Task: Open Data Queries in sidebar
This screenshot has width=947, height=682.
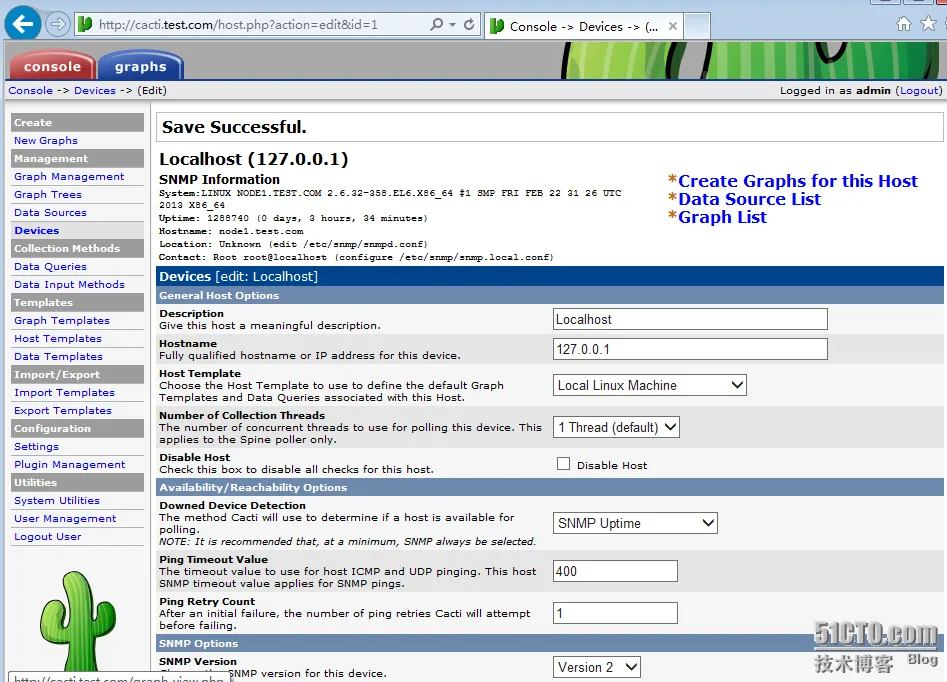Action: coord(50,266)
